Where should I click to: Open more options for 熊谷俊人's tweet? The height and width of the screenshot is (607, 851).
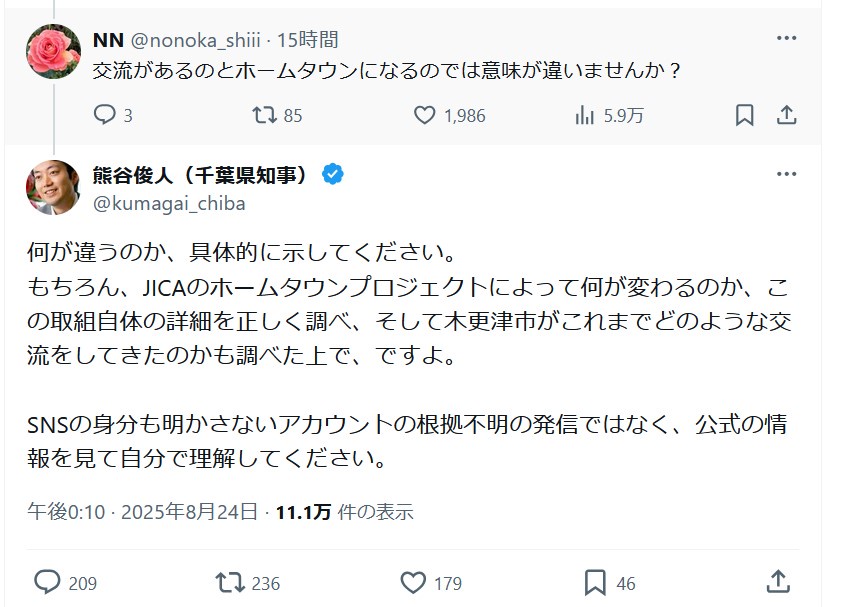[787, 175]
